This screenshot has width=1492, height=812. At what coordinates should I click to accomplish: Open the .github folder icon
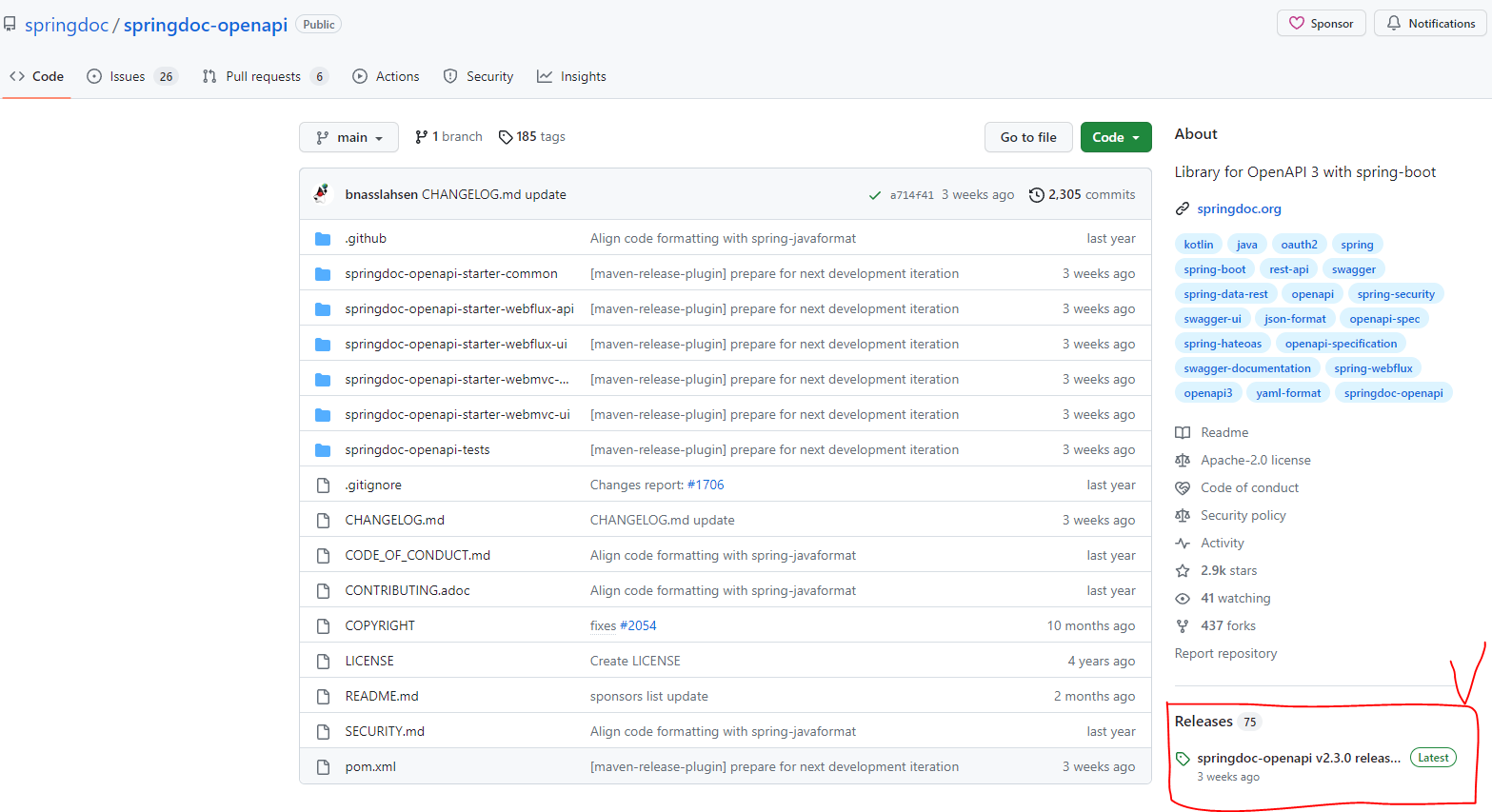click(x=323, y=239)
